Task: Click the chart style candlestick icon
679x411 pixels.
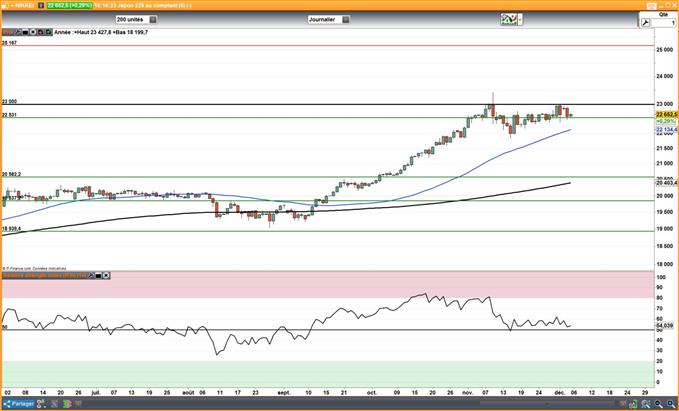Action: pyautogui.click(x=509, y=19)
